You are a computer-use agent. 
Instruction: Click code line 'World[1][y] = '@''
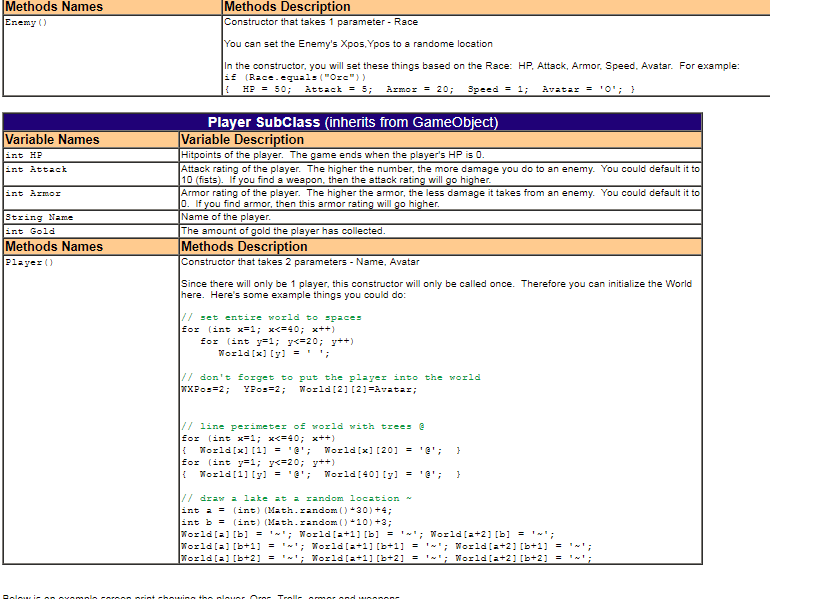click(x=255, y=475)
